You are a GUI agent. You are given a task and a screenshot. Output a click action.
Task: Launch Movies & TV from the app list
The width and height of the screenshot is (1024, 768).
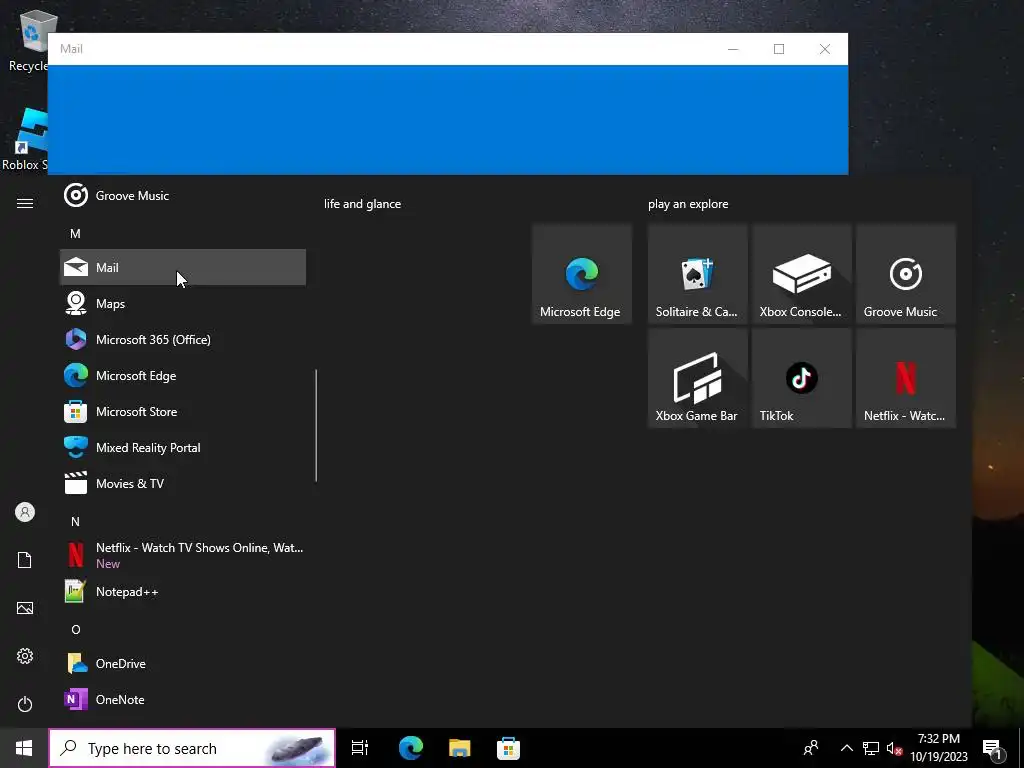[183, 483]
